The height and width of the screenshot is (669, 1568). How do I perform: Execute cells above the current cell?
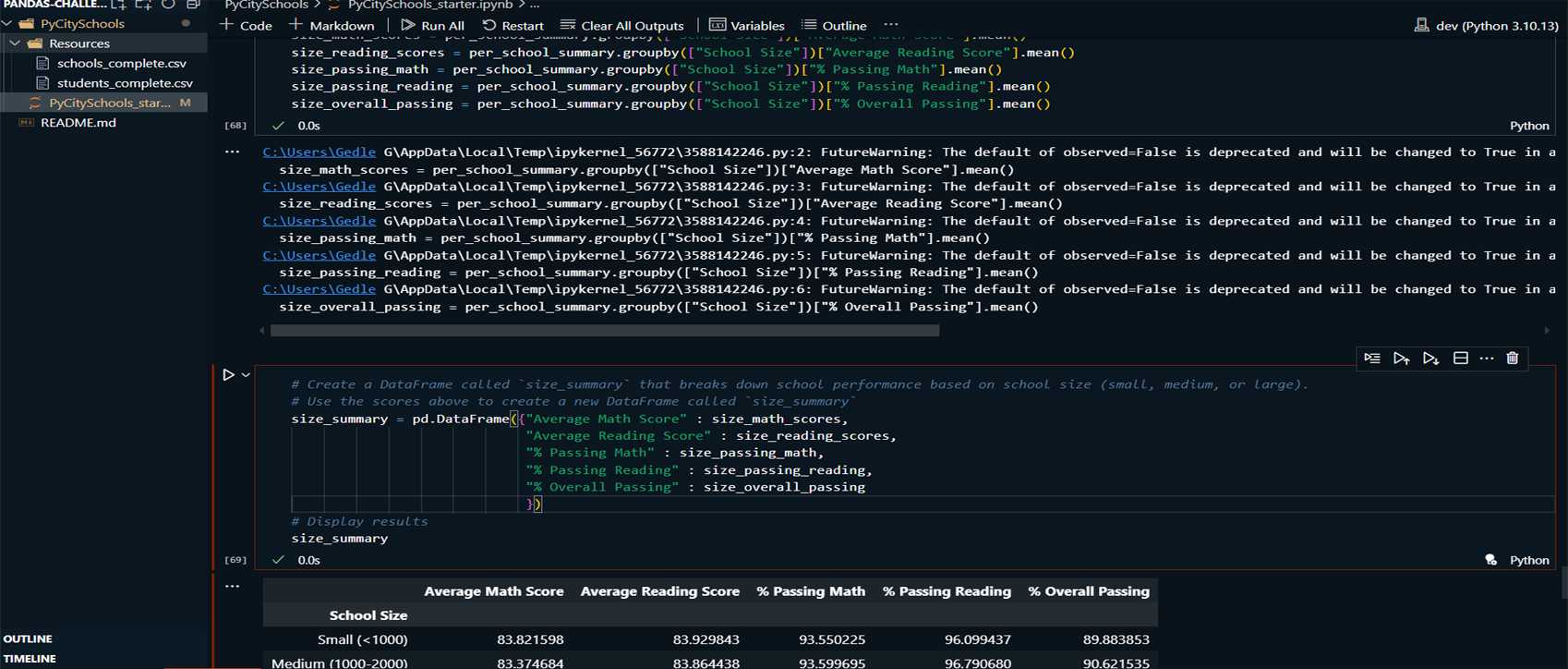pos(1401,359)
